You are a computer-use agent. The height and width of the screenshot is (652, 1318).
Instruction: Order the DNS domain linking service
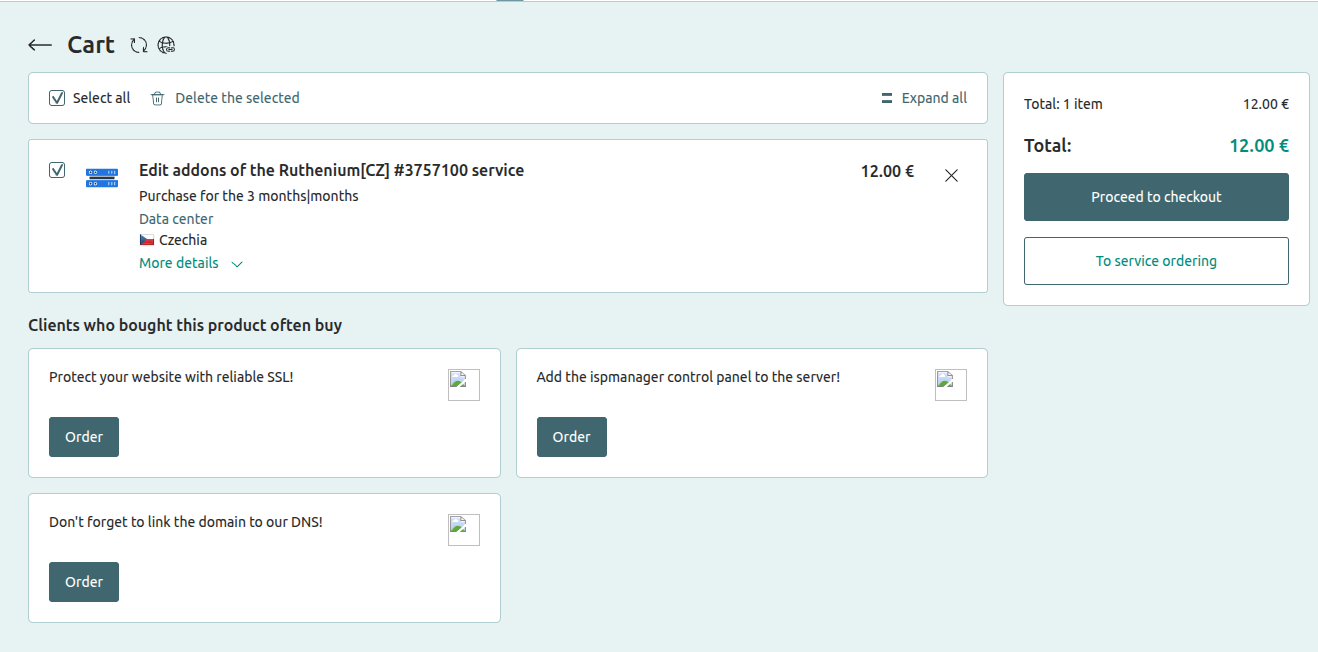pyautogui.click(x=84, y=582)
